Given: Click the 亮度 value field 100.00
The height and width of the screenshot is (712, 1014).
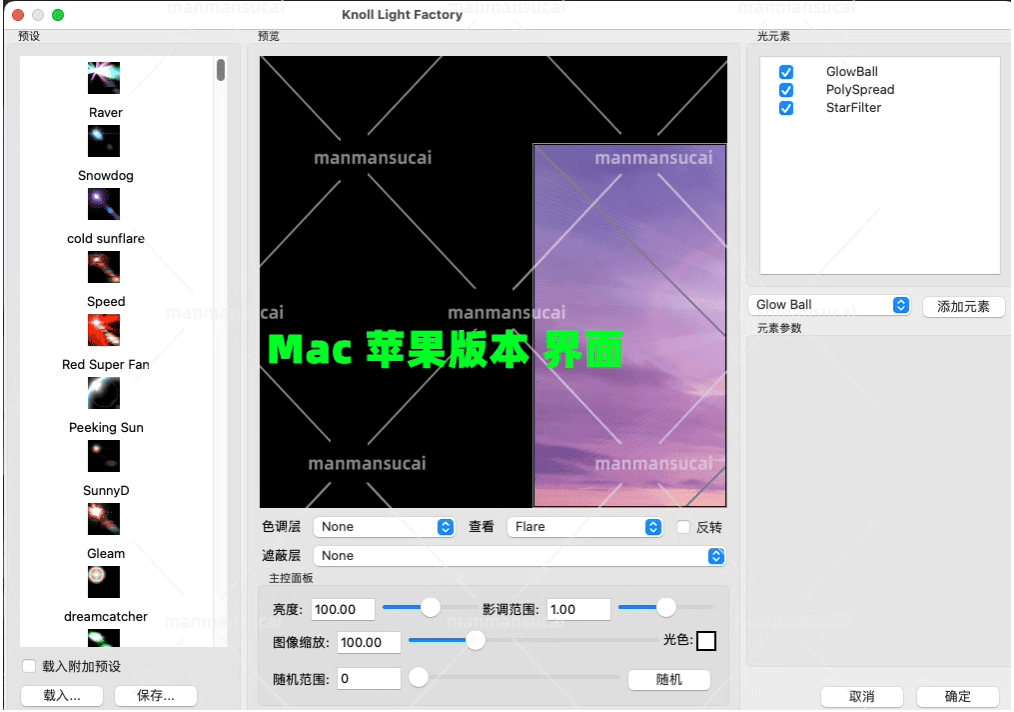Looking at the screenshot, I should tap(343, 610).
